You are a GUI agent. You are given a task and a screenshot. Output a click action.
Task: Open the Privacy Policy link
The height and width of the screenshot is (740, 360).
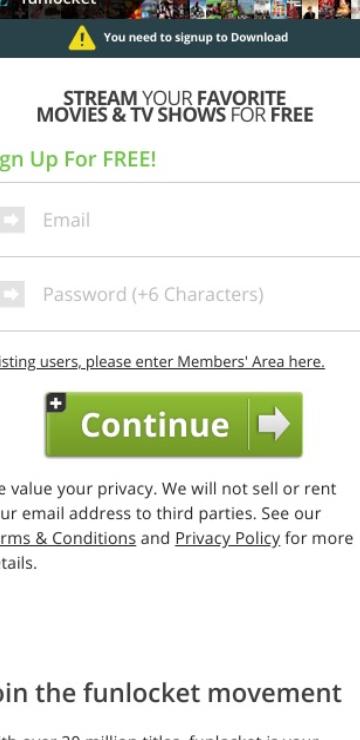(x=227, y=538)
